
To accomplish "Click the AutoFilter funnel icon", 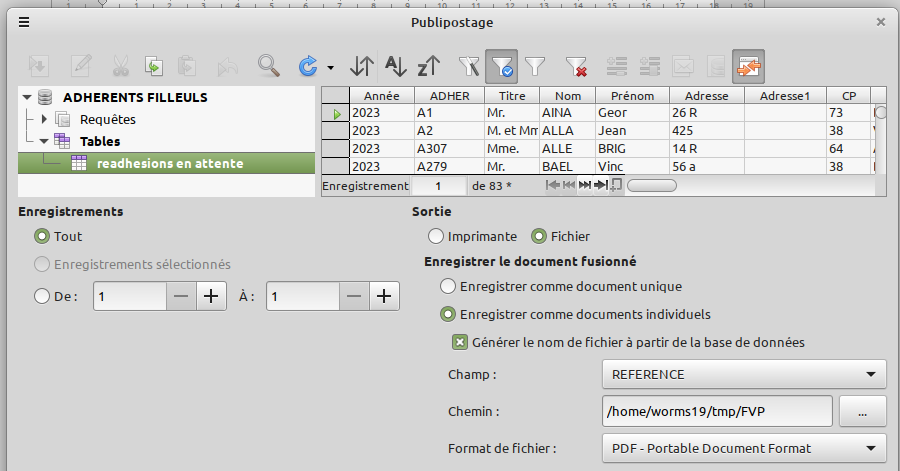I will (468, 67).
